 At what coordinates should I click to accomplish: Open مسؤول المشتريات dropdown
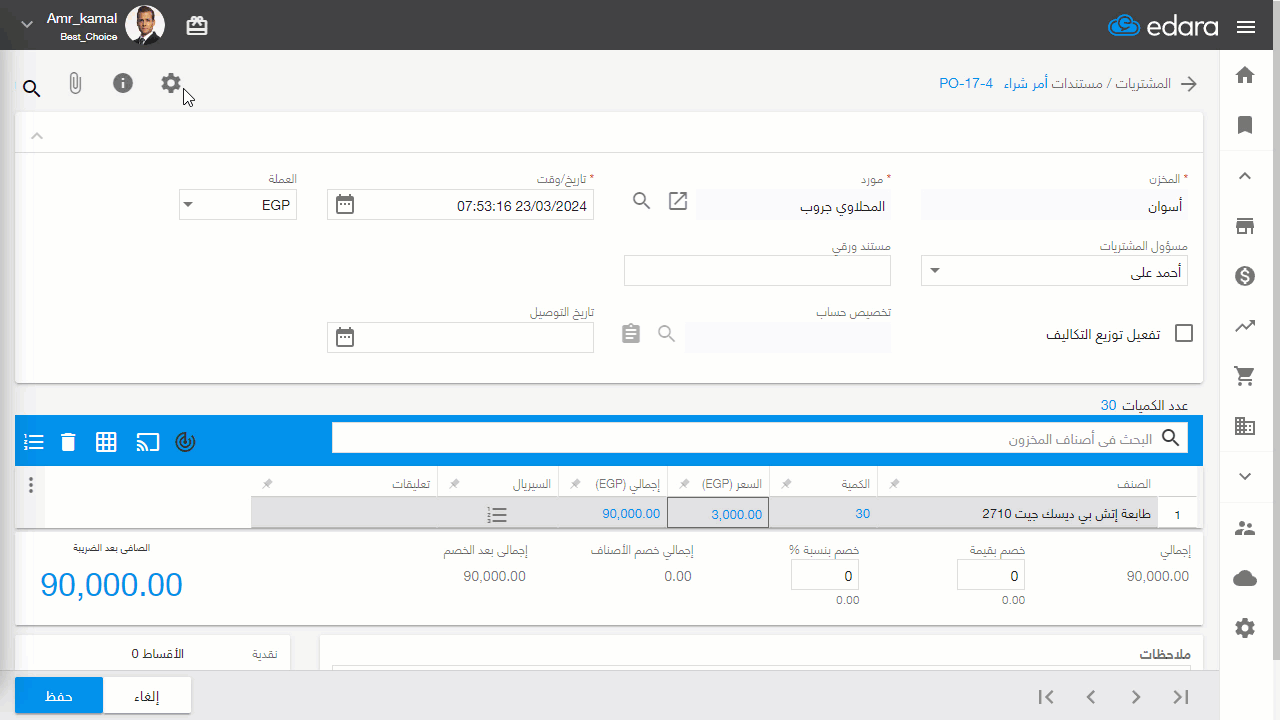click(x=1054, y=271)
